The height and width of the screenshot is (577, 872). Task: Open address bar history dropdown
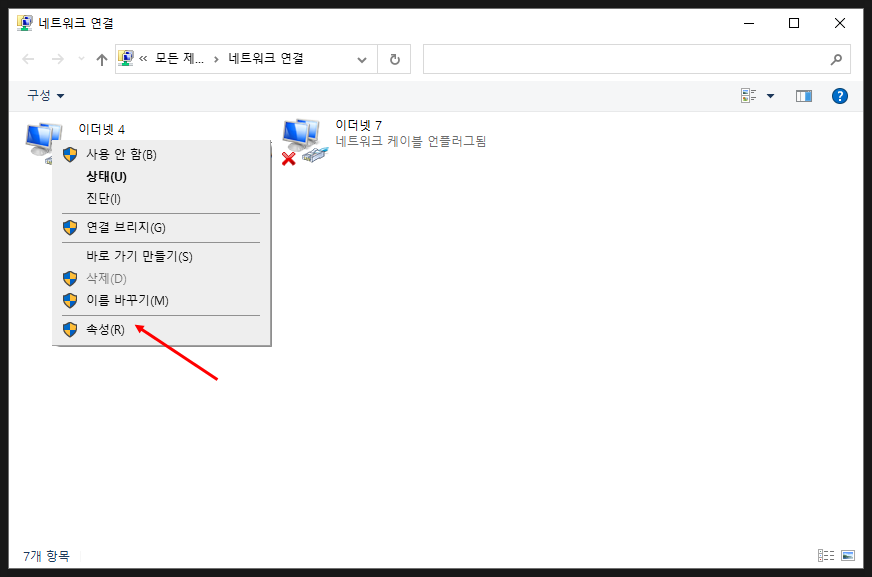click(x=362, y=59)
